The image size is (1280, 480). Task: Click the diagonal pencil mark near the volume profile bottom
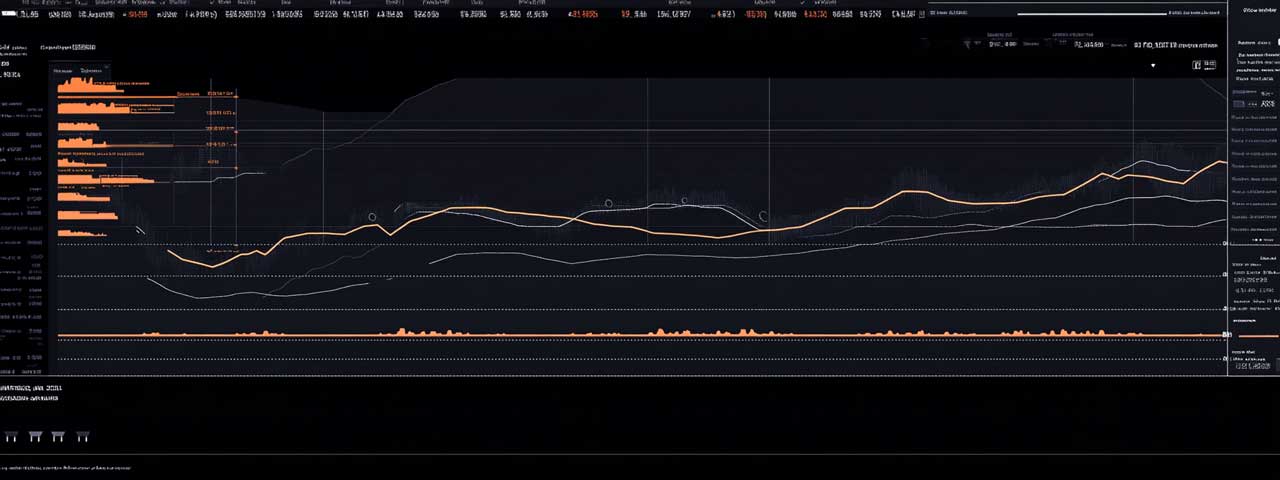140,231
